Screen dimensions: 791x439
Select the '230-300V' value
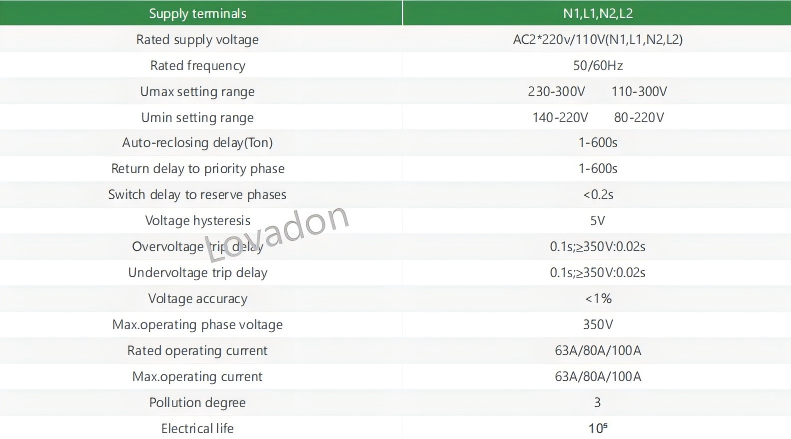coord(556,92)
